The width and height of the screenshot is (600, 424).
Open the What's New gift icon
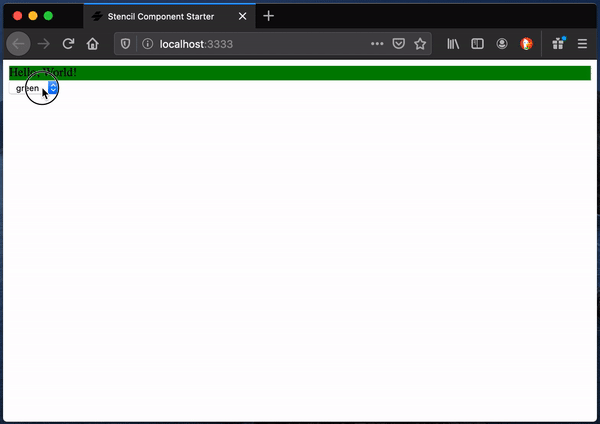558,44
